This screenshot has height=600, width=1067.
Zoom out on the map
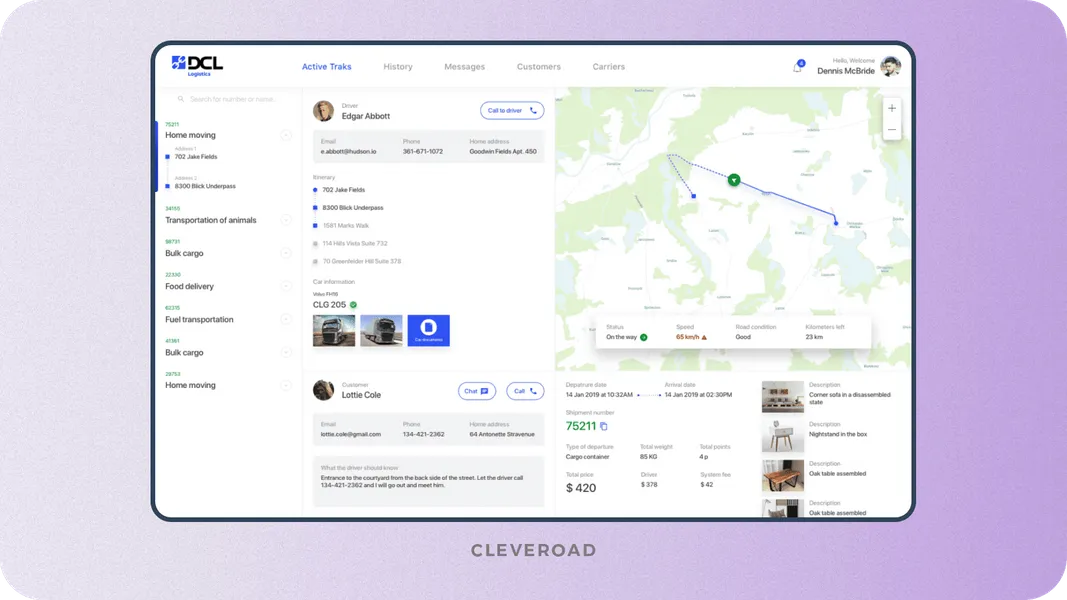click(891, 129)
